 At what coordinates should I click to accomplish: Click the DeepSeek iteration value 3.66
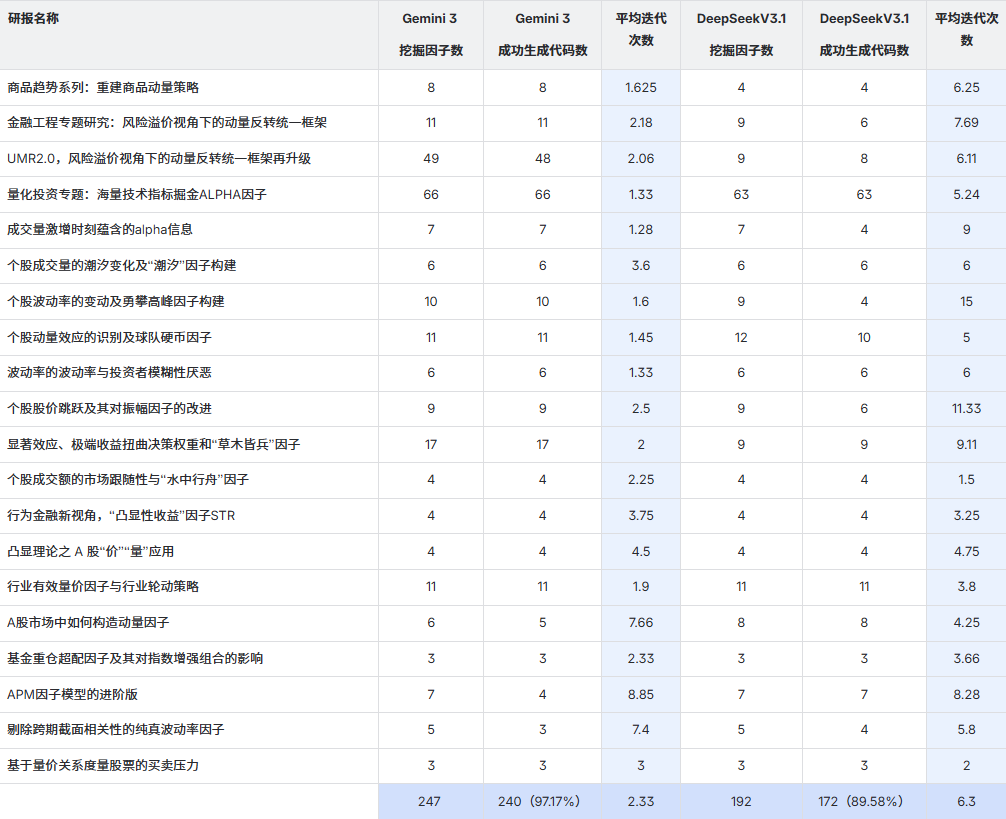click(x=966, y=659)
